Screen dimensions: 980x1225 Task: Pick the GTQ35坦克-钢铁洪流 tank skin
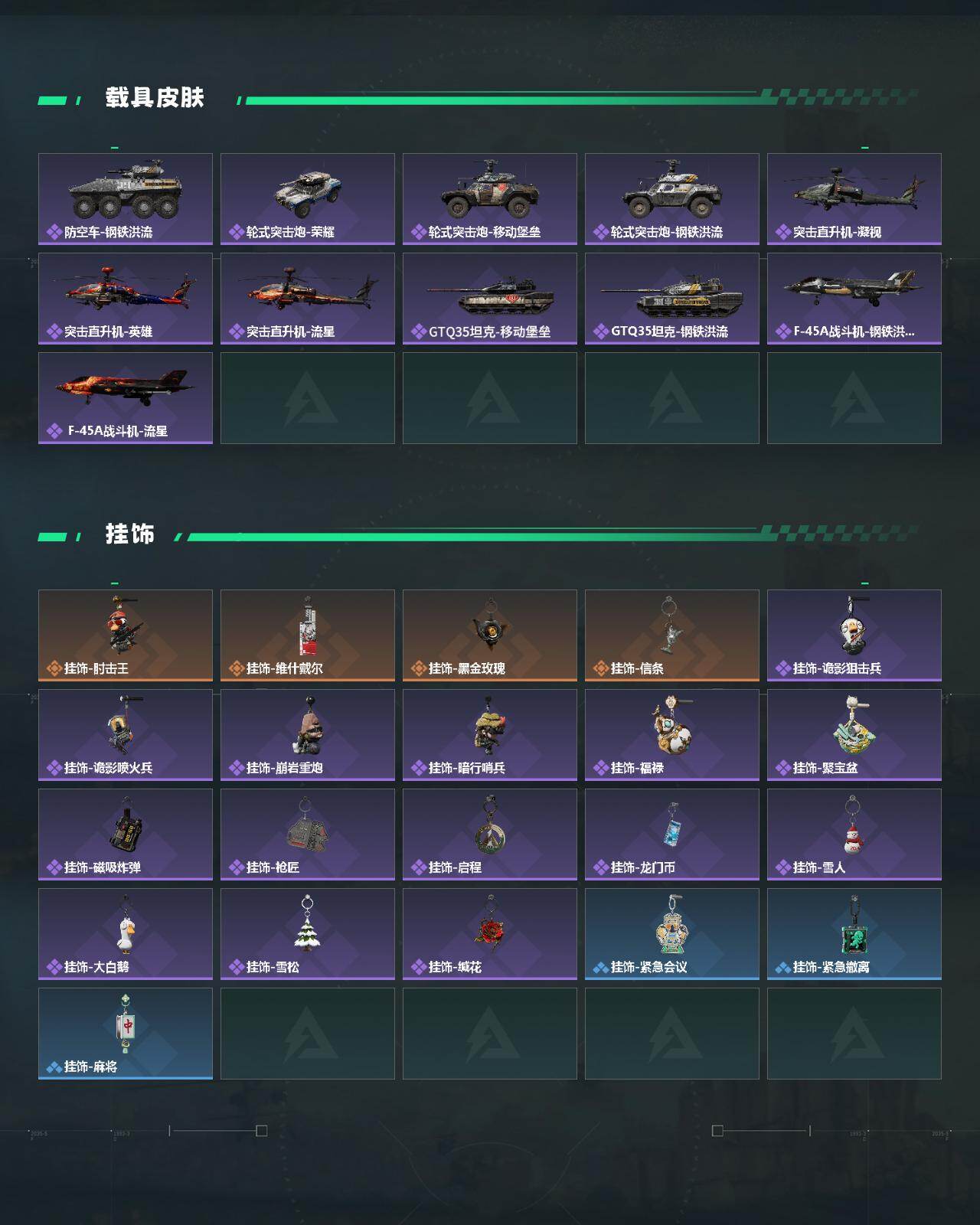click(672, 299)
